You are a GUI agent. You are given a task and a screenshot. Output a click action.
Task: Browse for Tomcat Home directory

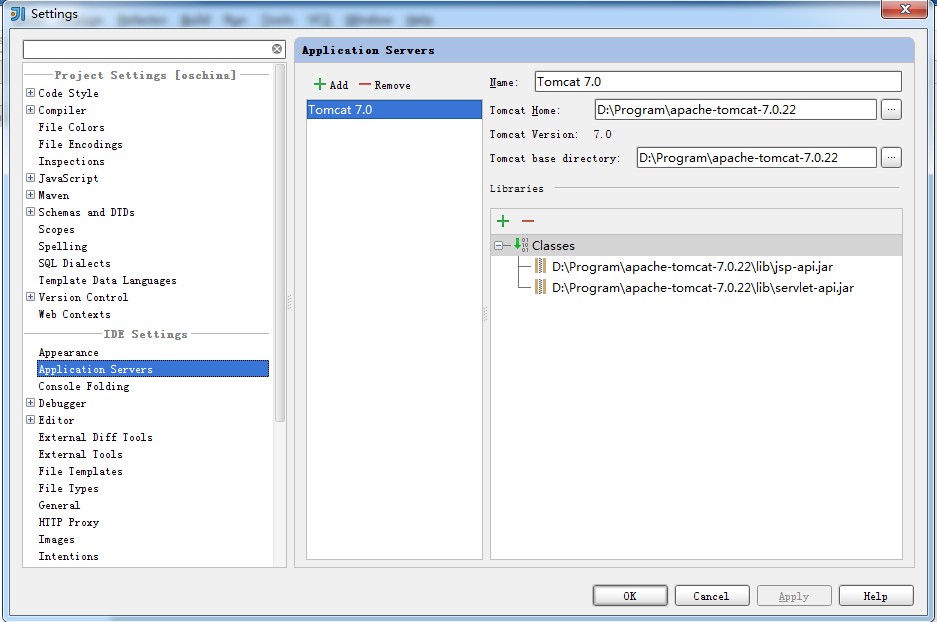[891, 109]
